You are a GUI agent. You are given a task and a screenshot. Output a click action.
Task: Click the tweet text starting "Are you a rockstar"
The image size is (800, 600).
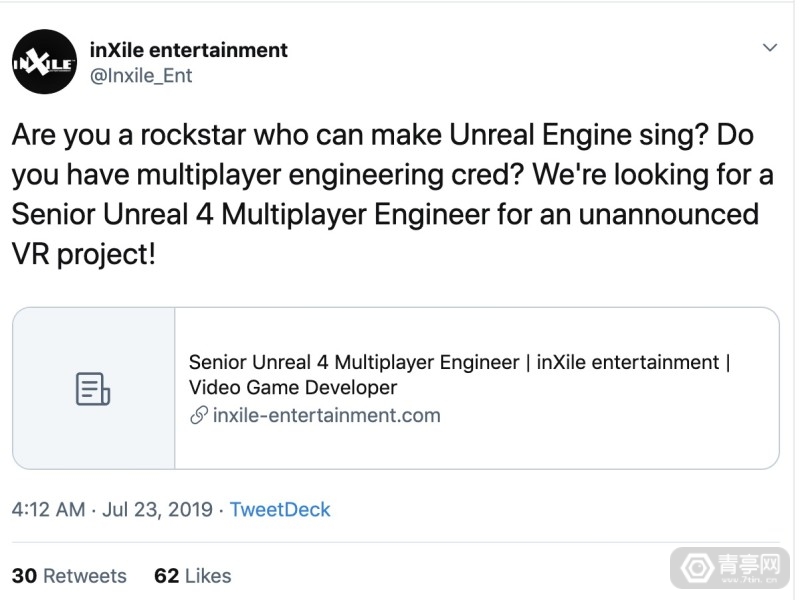point(382,134)
